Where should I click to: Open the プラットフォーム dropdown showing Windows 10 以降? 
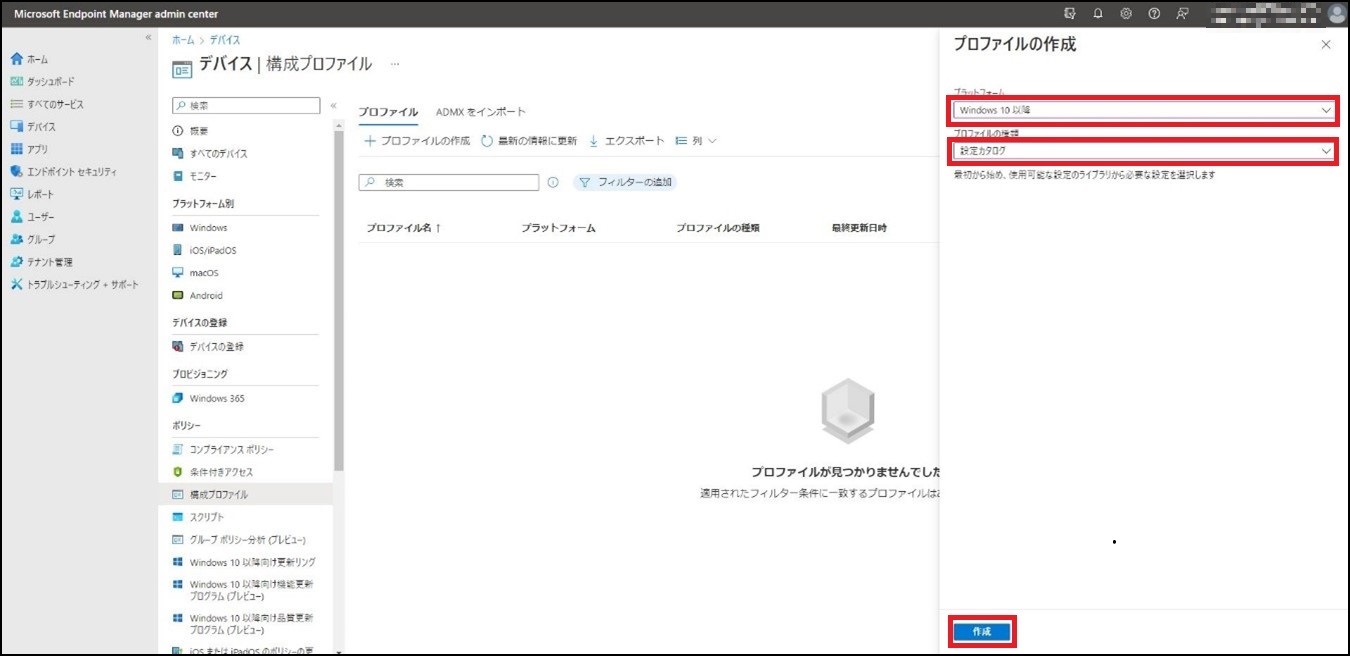(1144, 110)
